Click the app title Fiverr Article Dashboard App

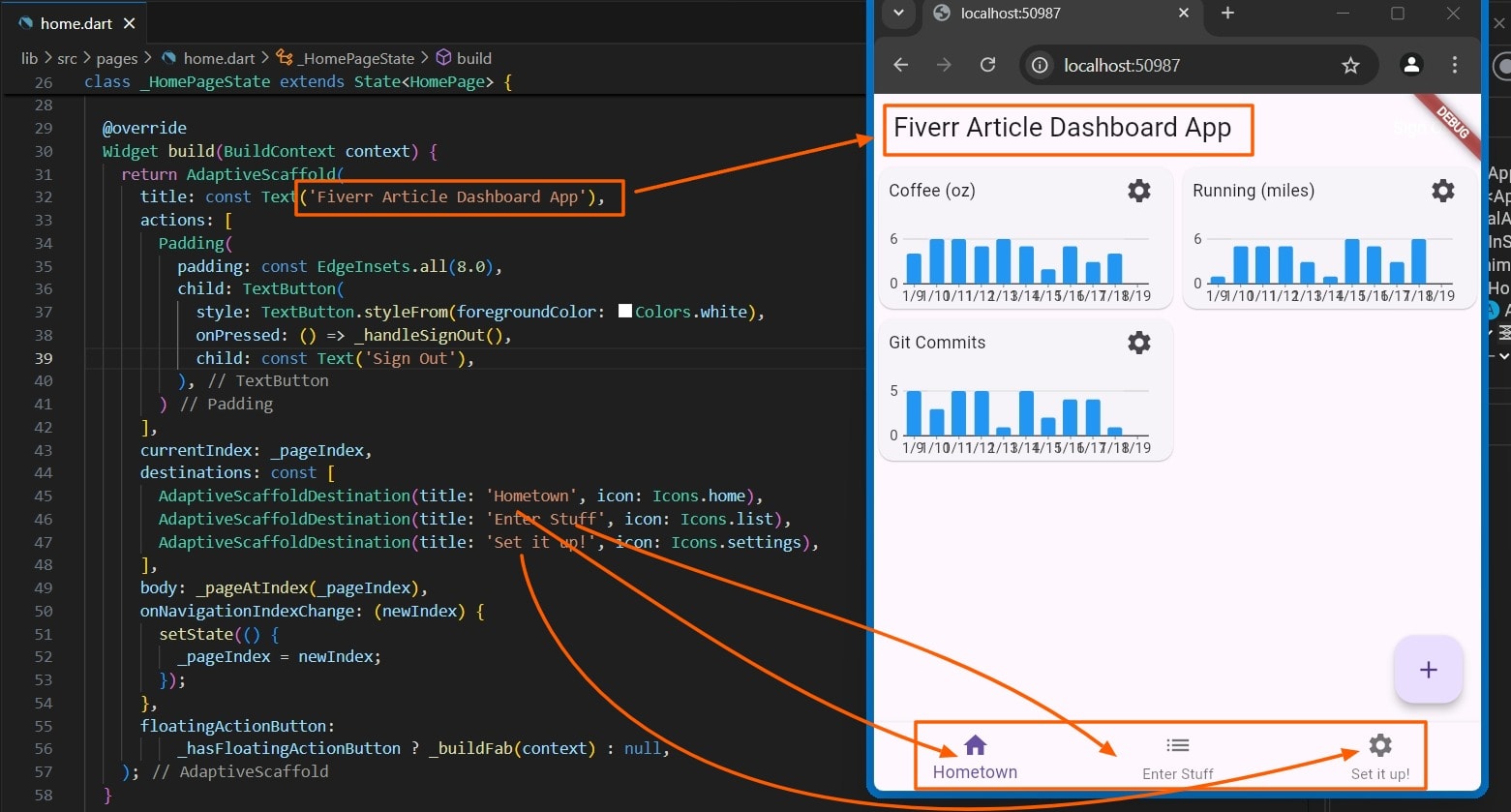(x=1062, y=128)
